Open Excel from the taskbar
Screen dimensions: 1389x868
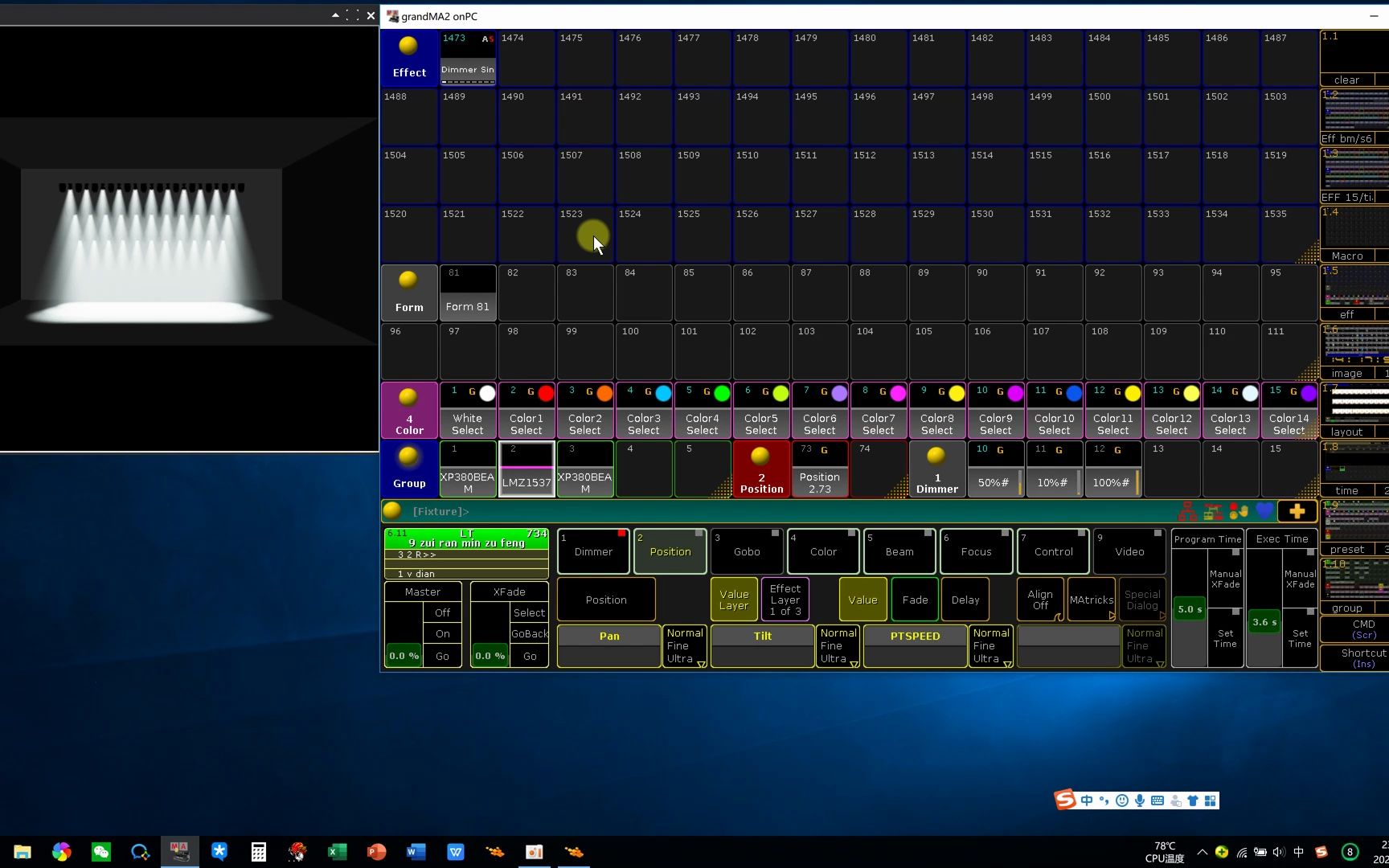[337, 852]
